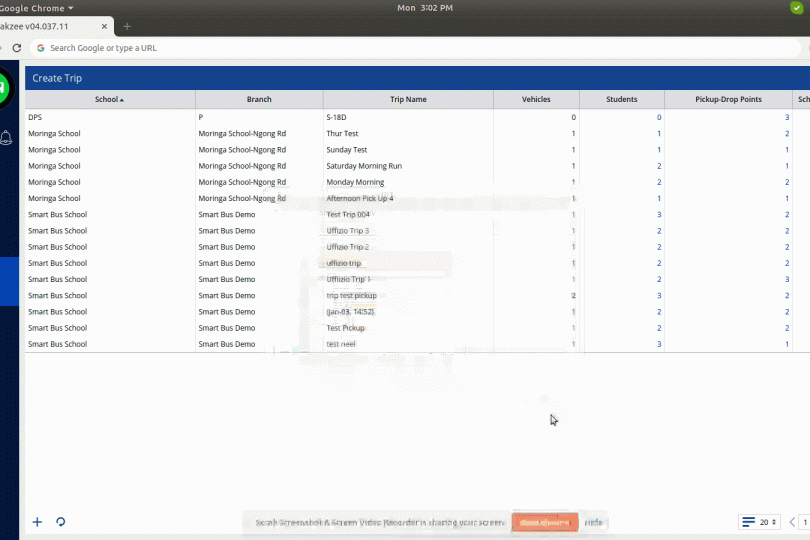
Task: Open the notifications bell in the sidebar
Action: coord(5,137)
